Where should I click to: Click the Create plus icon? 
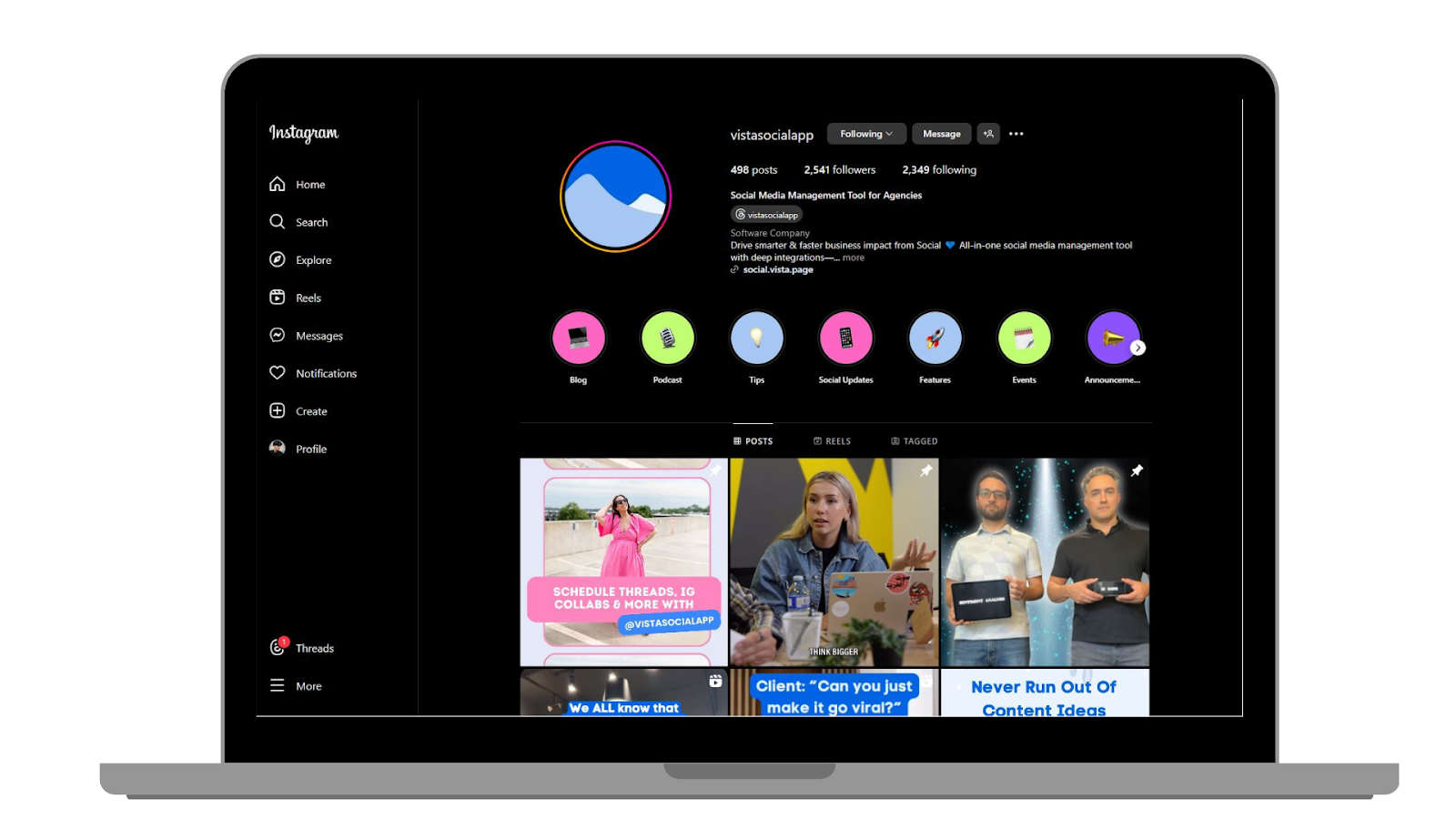click(278, 410)
